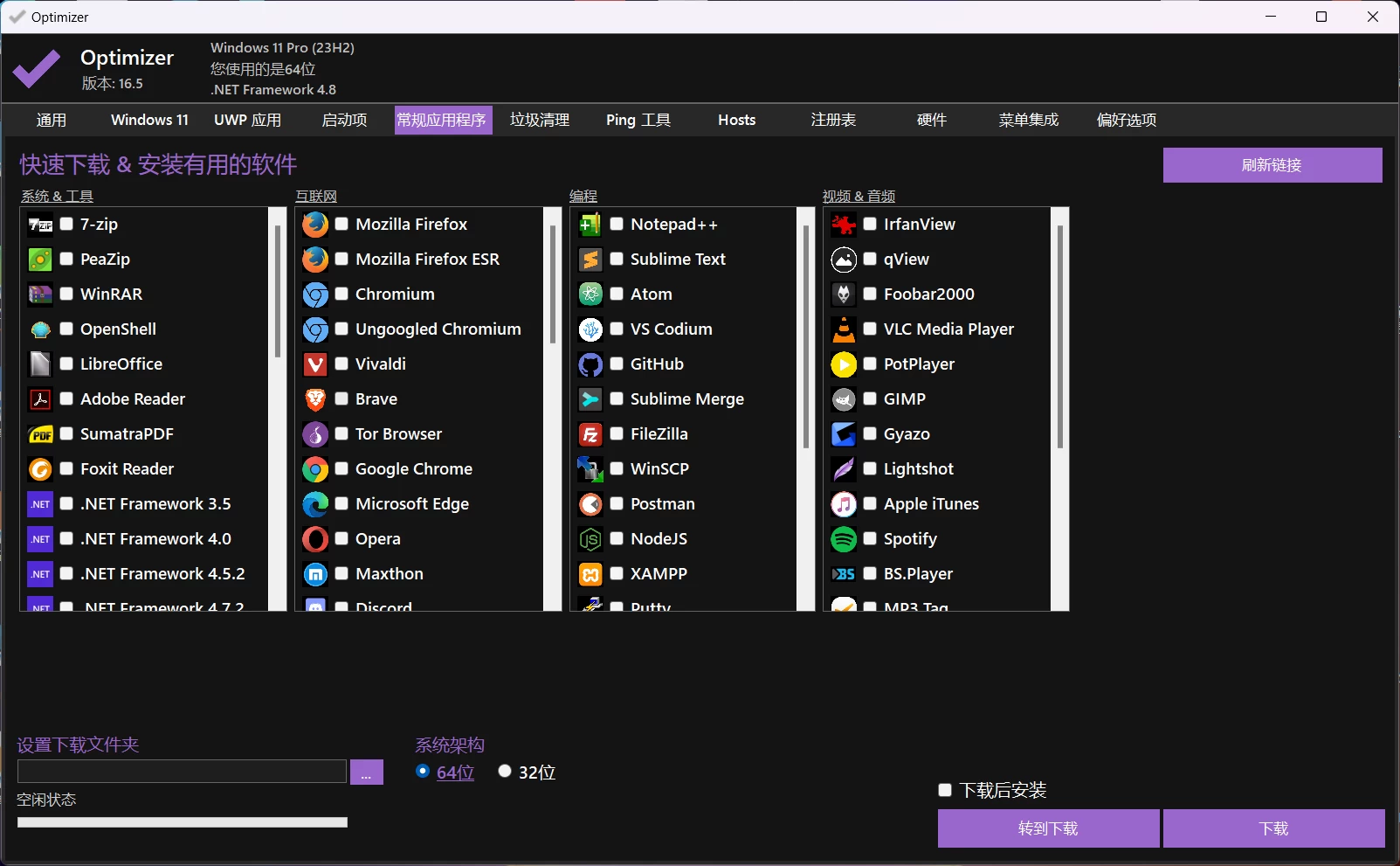Viewport: 1400px width, 866px height.
Task: Click the download folder path field
Action: [182, 772]
